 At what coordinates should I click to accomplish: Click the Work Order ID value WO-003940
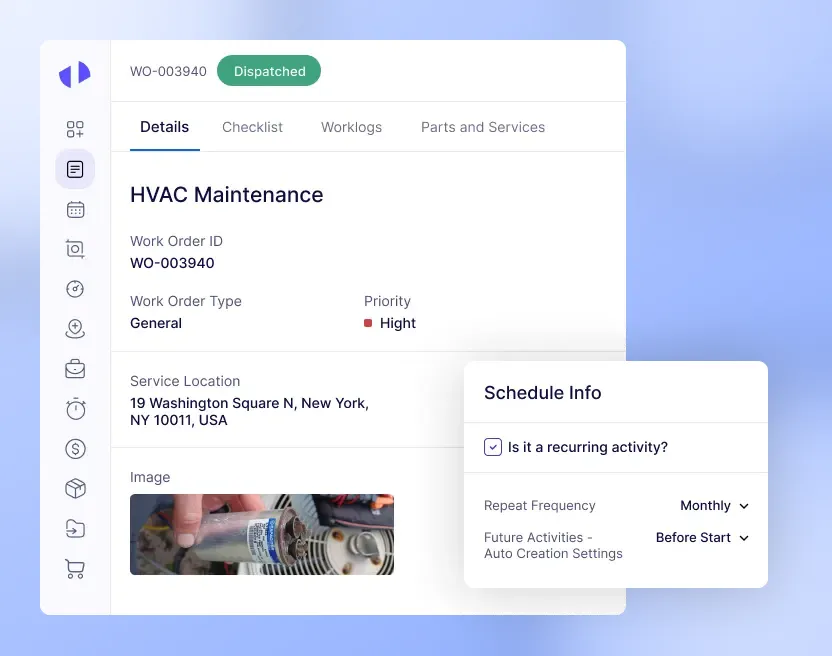click(172, 263)
